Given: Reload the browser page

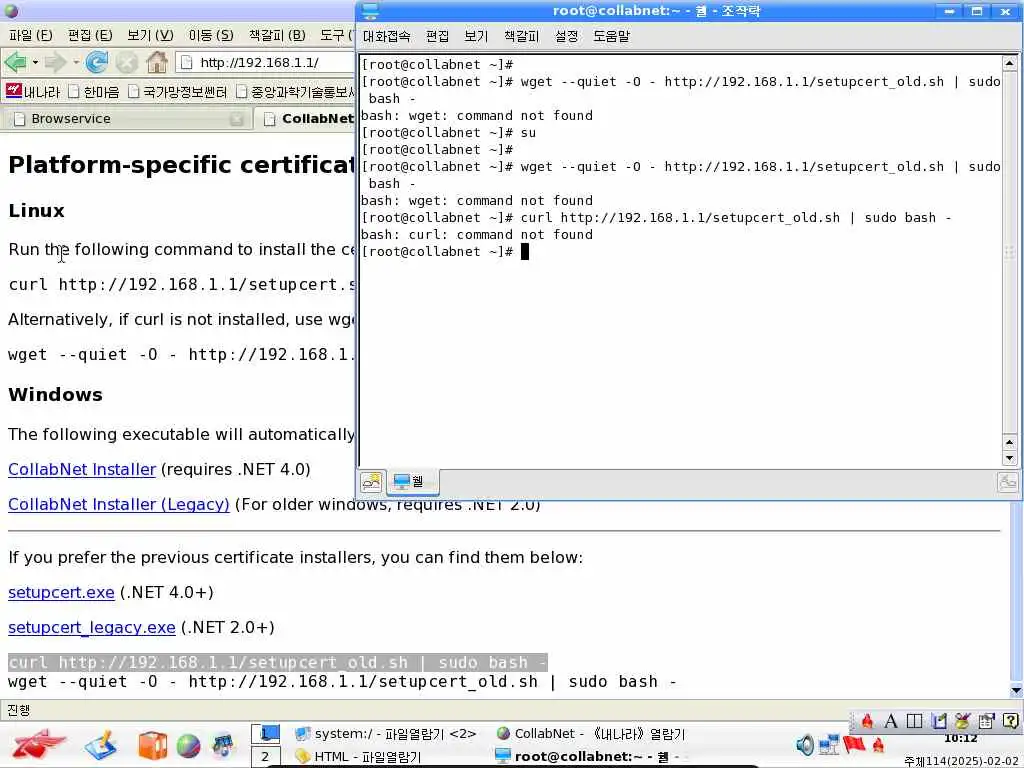Looking at the screenshot, I should (x=97, y=62).
